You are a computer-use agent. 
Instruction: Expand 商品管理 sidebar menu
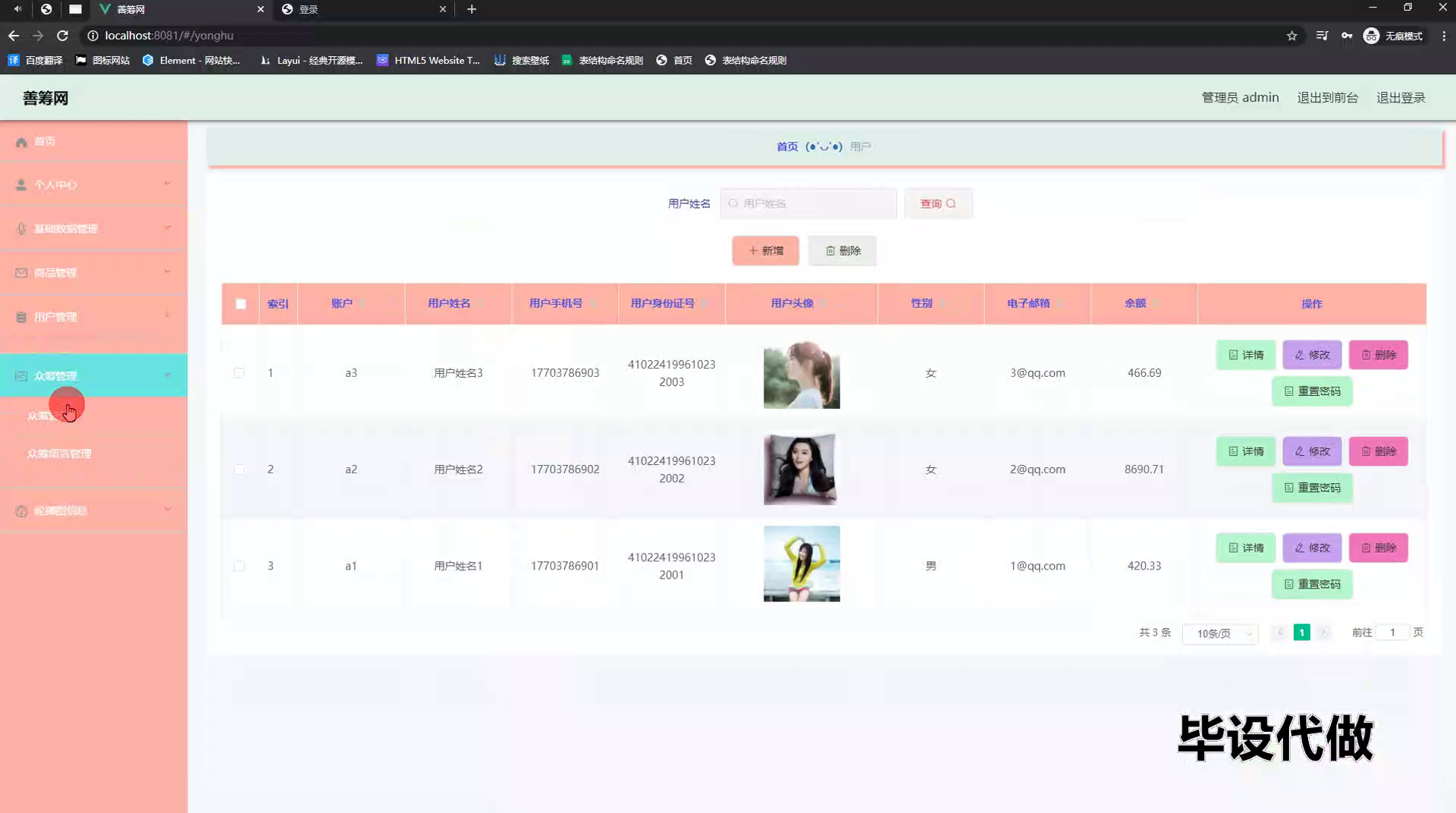click(x=93, y=272)
